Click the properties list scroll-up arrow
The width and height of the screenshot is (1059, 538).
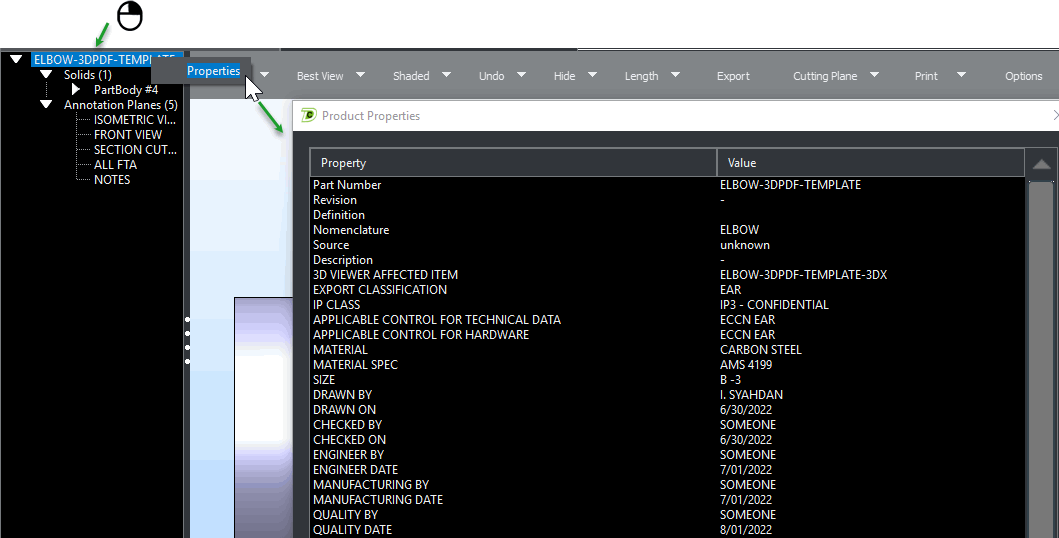point(1041,164)
